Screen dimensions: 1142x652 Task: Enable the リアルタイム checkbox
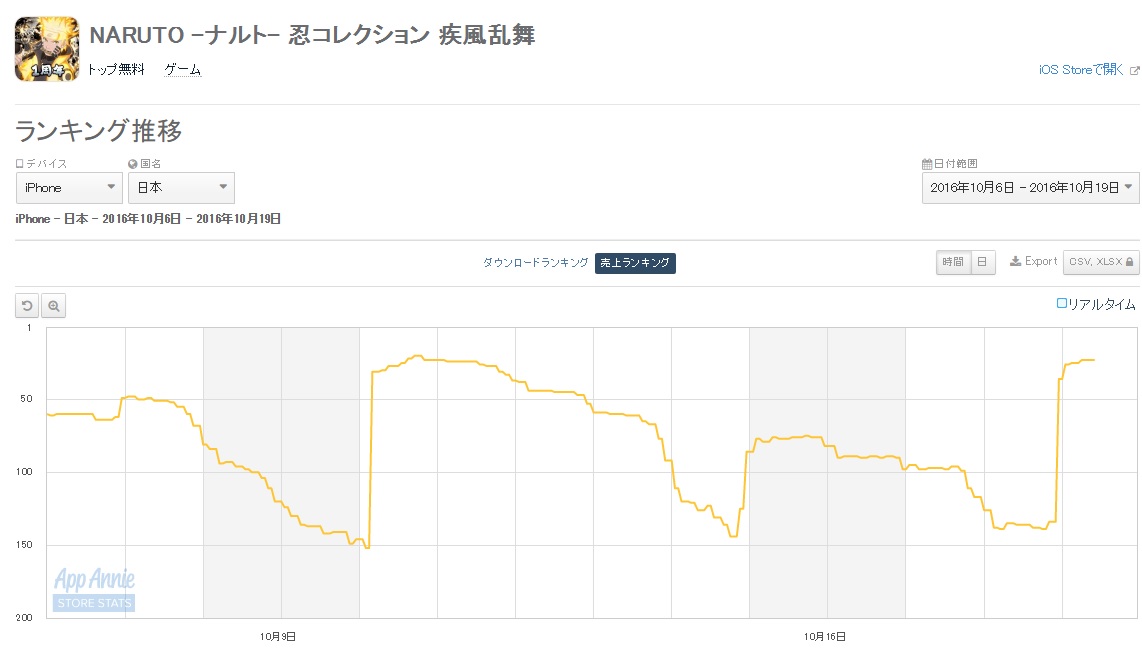click(x=1061, y=303)
